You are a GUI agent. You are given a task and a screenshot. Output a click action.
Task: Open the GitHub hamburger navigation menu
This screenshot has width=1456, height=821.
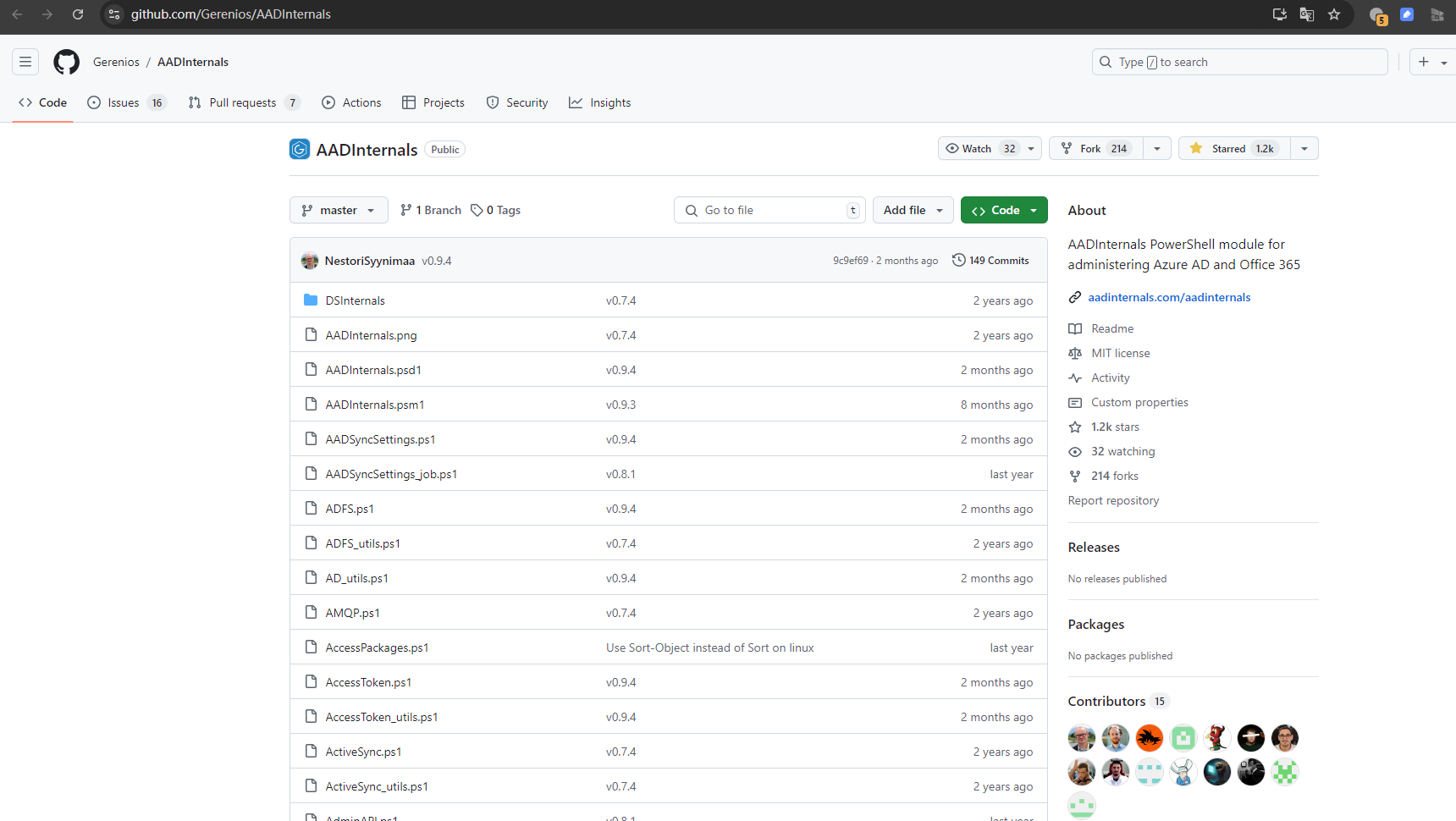[25, 62]
